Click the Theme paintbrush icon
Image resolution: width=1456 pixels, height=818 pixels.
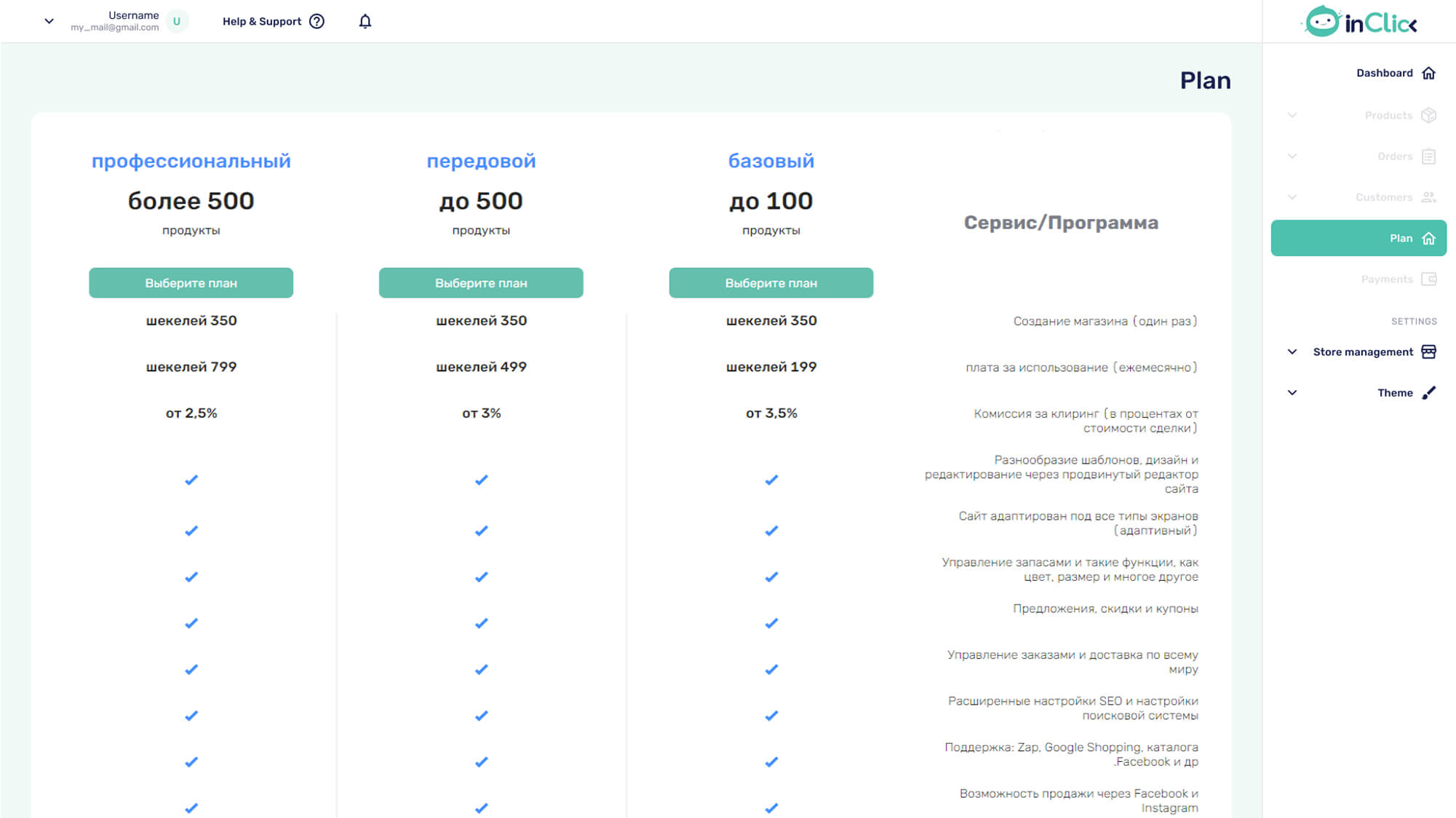[1428, 393]
